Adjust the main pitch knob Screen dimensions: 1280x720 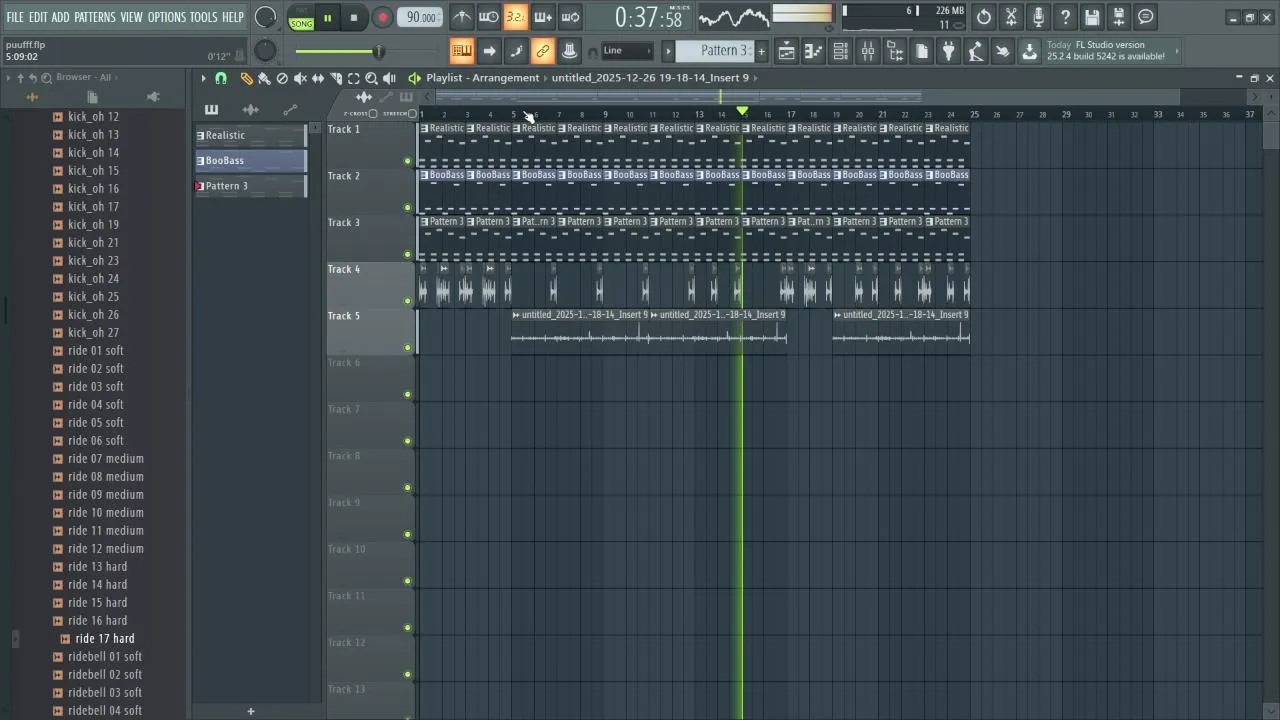tap(265, 51)
